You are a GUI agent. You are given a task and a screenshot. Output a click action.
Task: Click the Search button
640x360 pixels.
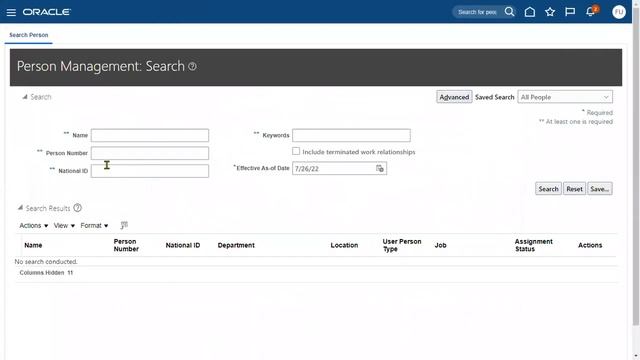(x=548, y=189)
